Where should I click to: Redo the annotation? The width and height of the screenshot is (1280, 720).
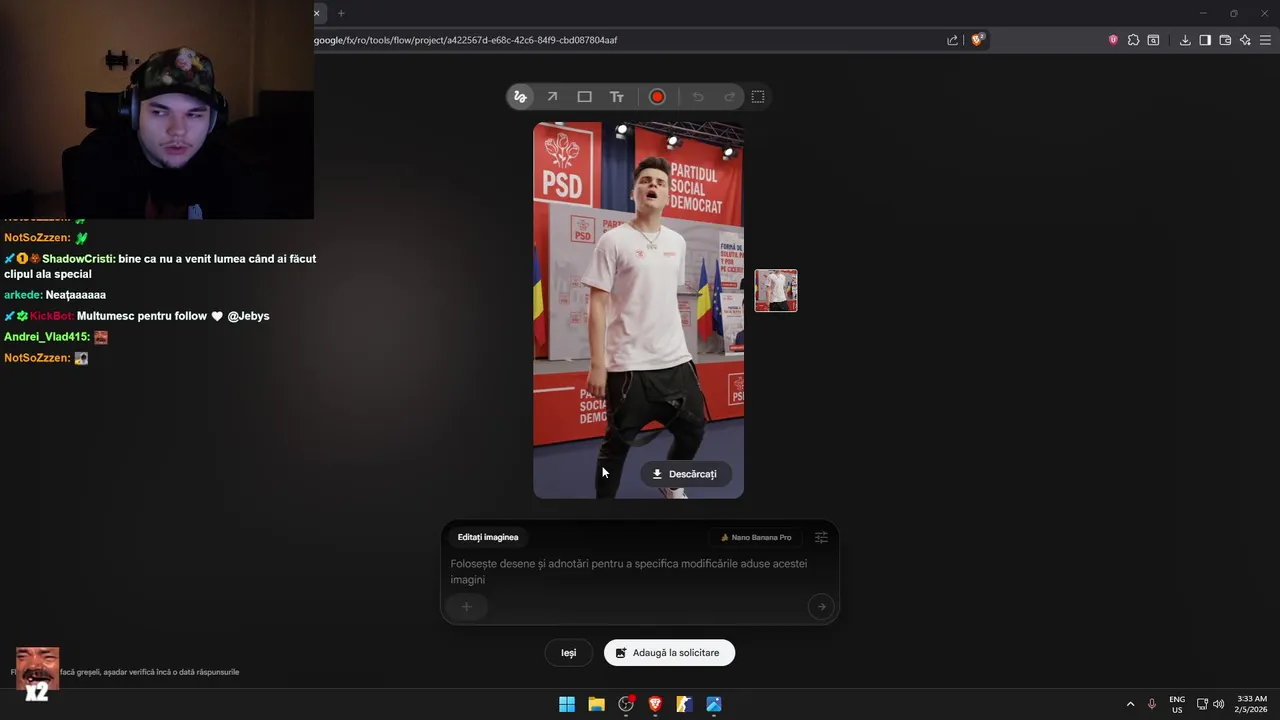point(730,97)
